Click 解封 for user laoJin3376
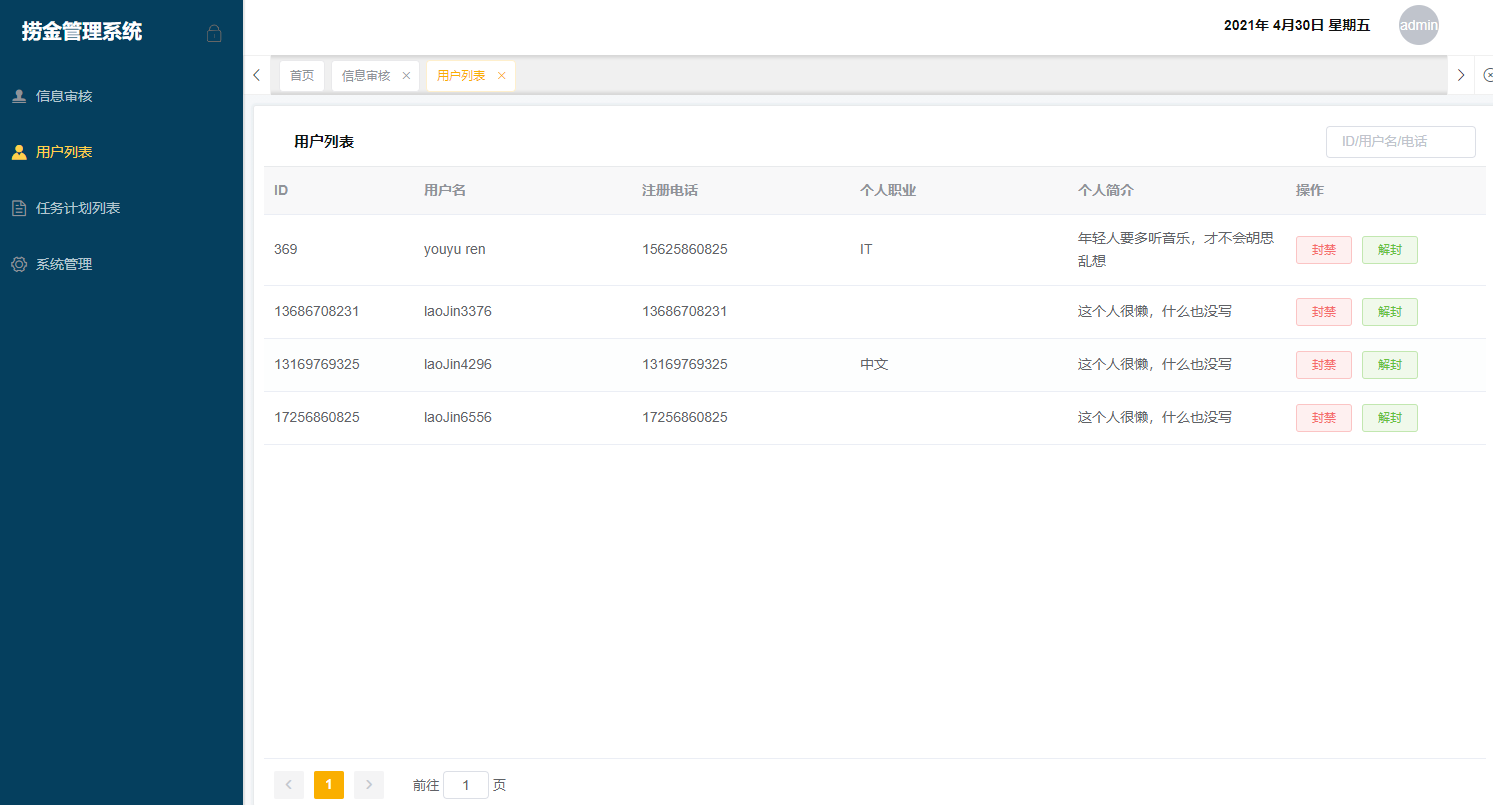This screenshot has height=805, width=1493. (1390, 312)
